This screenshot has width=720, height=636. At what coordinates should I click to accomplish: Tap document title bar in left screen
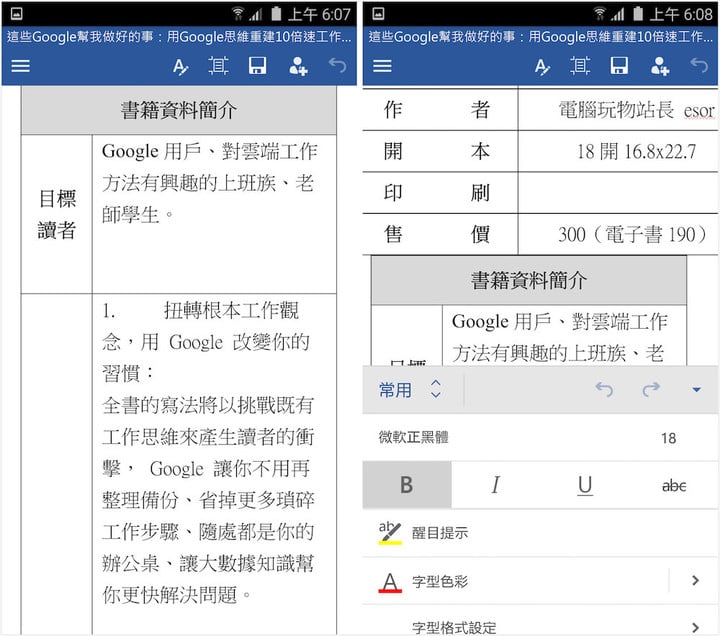[x=179, y=37]
